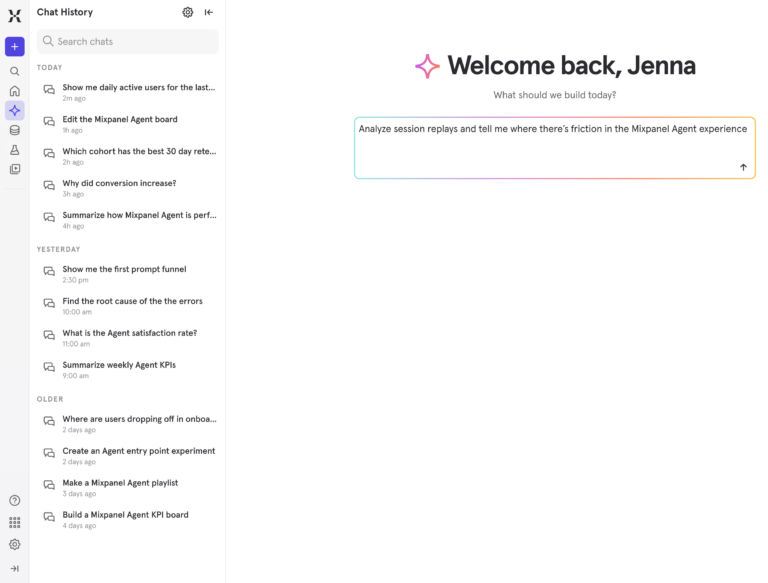Go to Home via sidebar house icon
Viewport: 768px width, 583px height.
pos(15,91)
